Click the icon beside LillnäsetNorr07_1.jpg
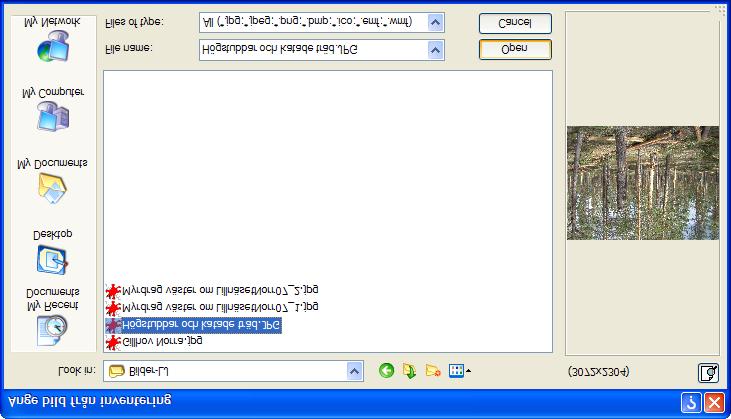731x419 pixels. point(113,308)
